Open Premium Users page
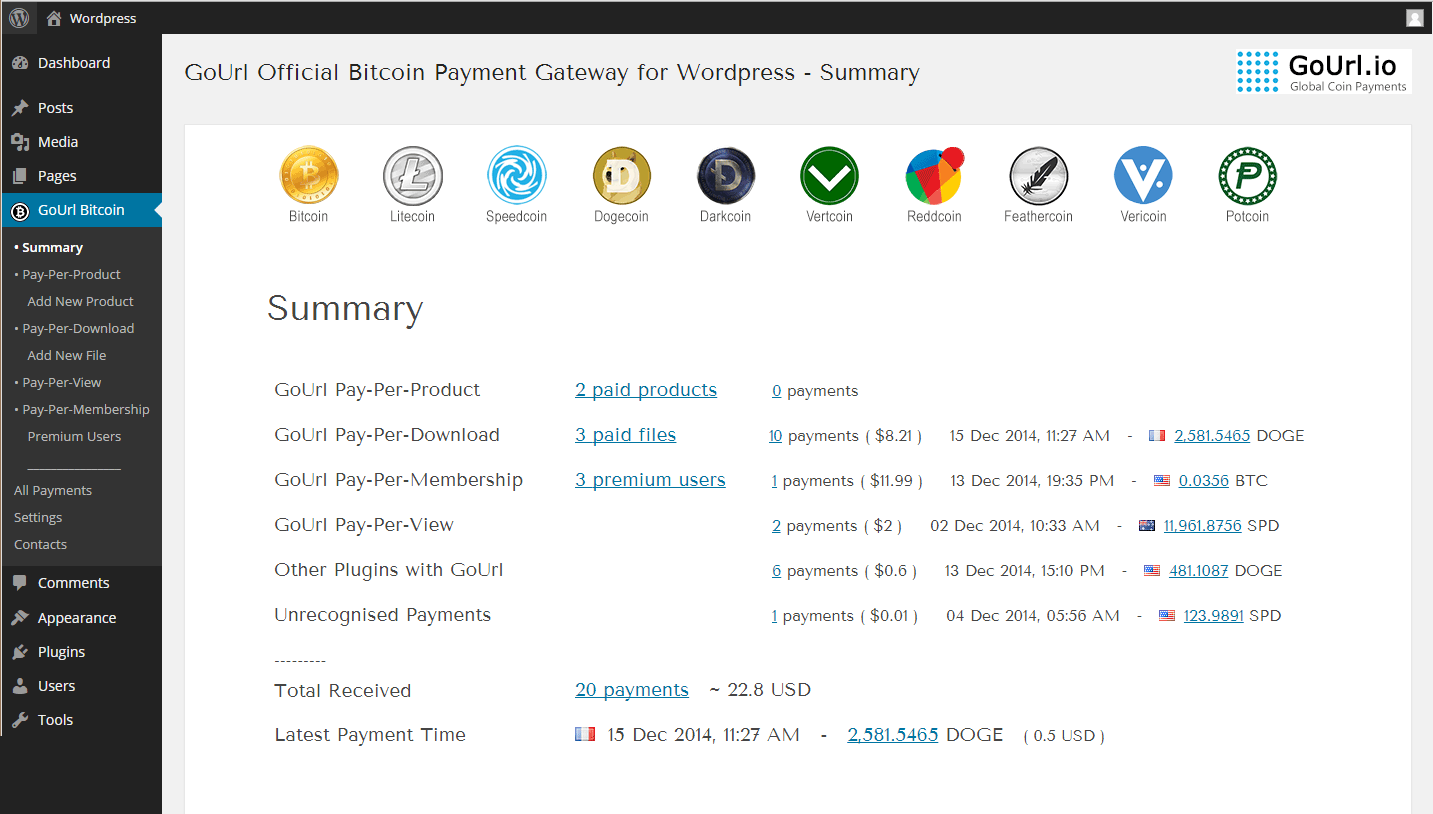Screen dimensions: 1433x814 coord(74,436)
